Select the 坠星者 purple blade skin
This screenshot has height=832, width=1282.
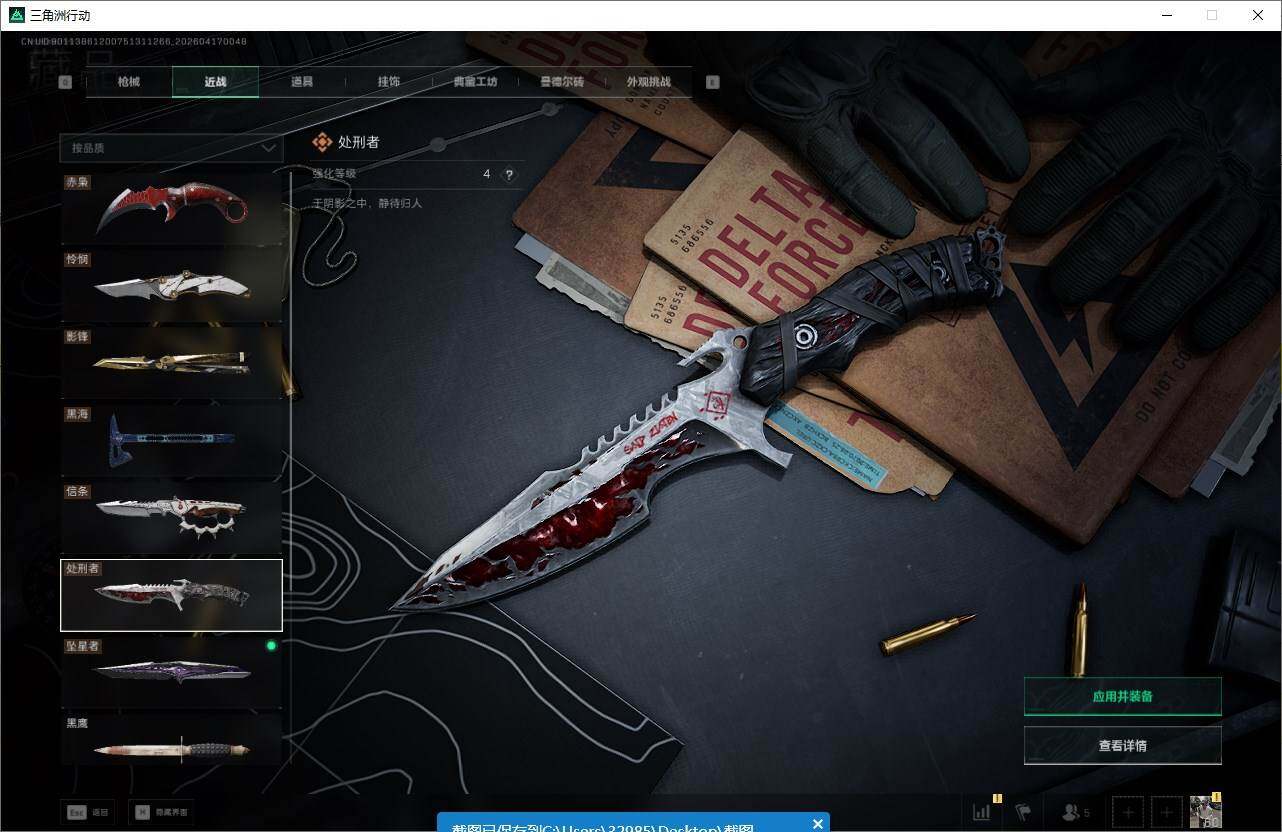[x=172, y=671]
